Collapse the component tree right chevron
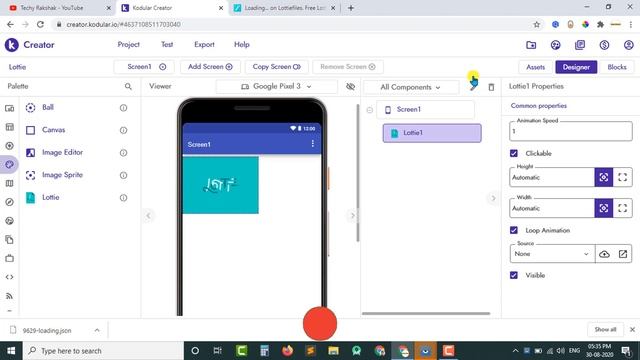This screenshot has width=640, height=360. (x=353, y=215)
